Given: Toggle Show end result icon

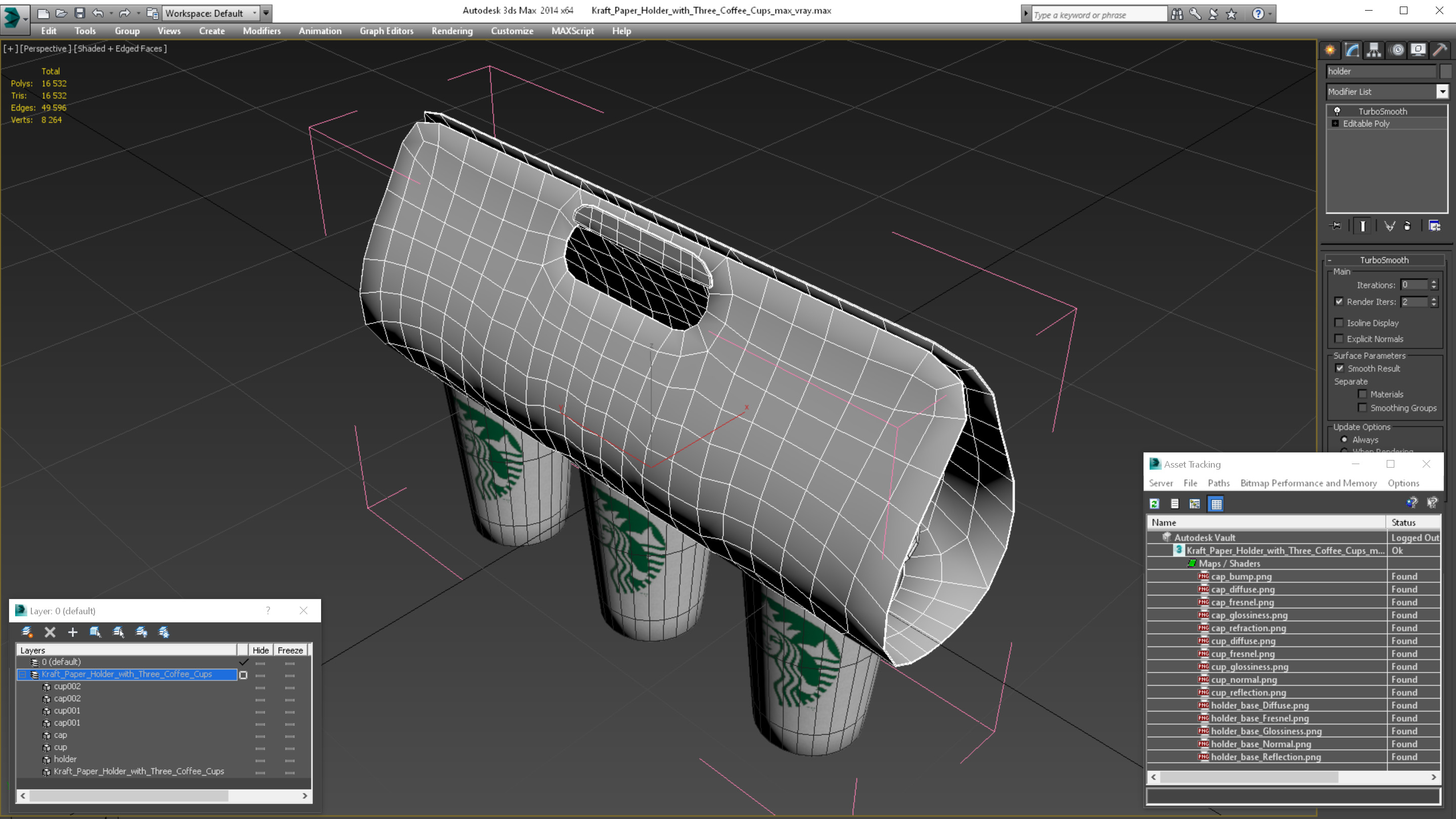Looking at the screenshot, I should tap(1363, 225).
